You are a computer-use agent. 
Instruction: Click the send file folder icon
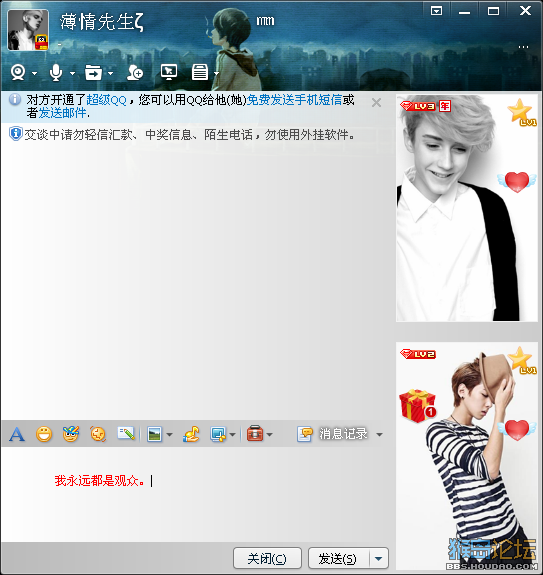[93, 72]
